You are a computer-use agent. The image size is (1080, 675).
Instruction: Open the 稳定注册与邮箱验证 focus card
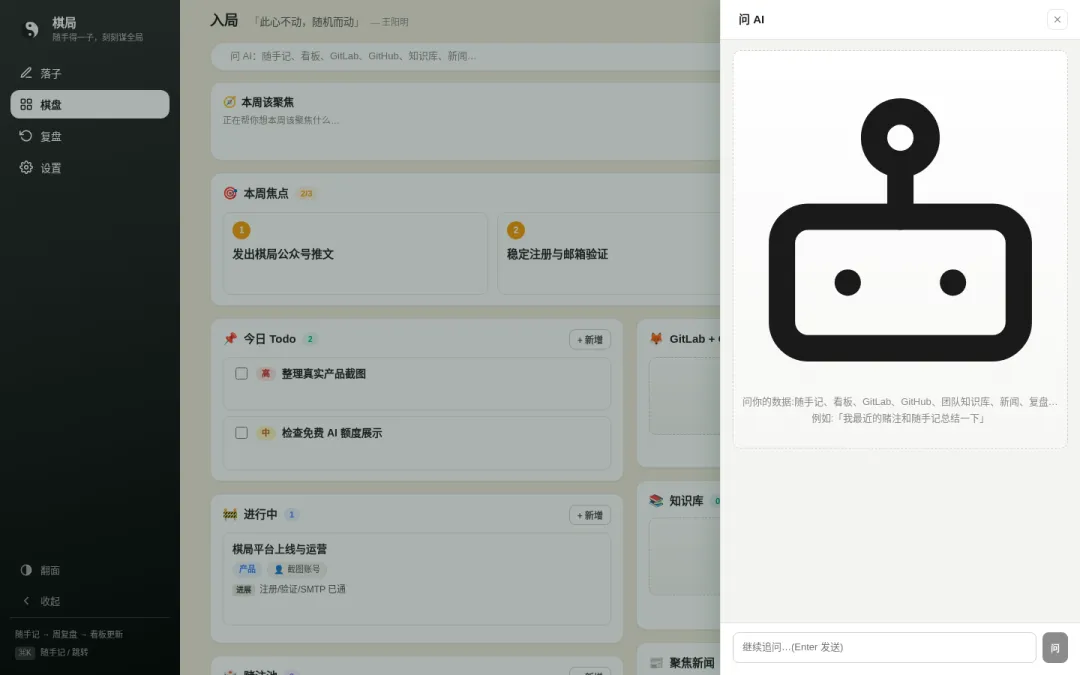609,253
